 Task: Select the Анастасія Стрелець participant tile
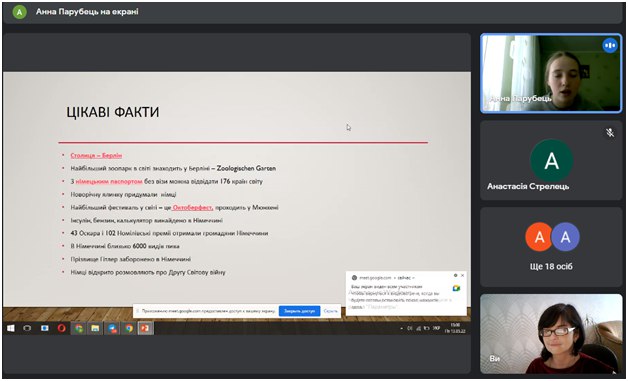point(551,160)
